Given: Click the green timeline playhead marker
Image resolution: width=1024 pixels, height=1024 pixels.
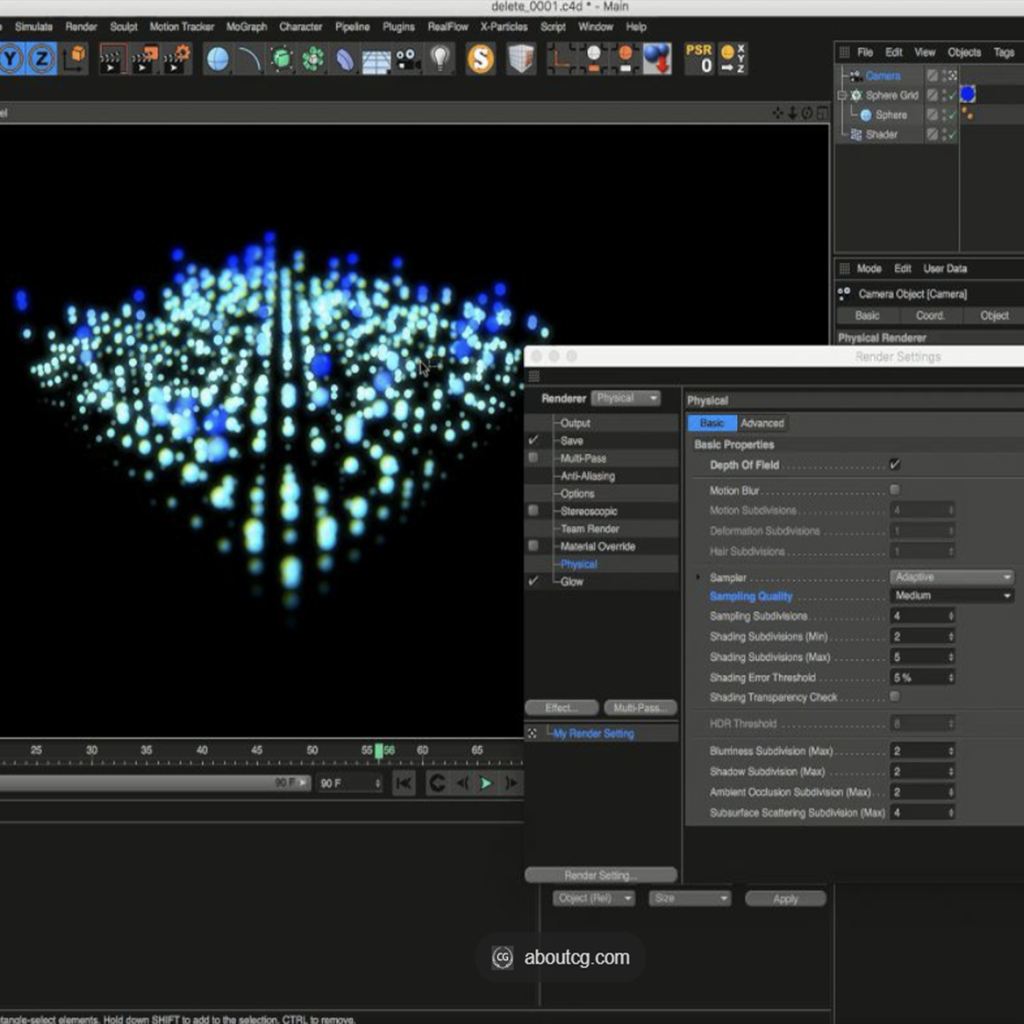Looking at the screenshot, I should tap(379, 751).
